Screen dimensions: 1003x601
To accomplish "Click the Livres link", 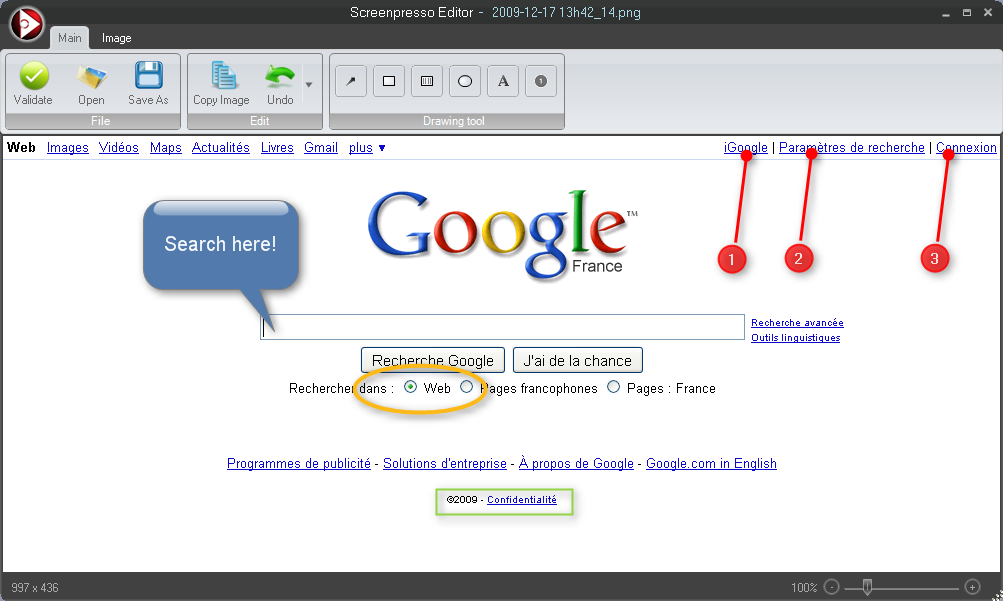I will click(277, 148).
